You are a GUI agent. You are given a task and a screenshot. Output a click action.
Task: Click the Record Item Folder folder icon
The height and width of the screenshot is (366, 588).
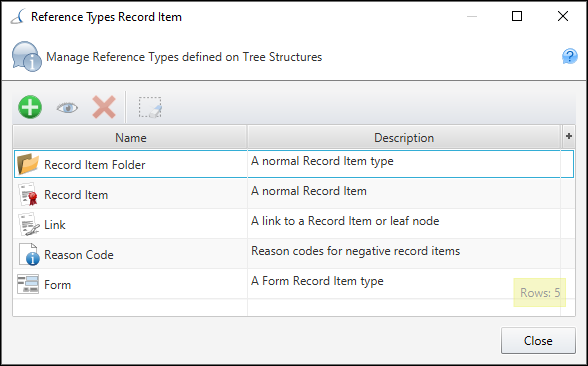click(x=28, y=164)
